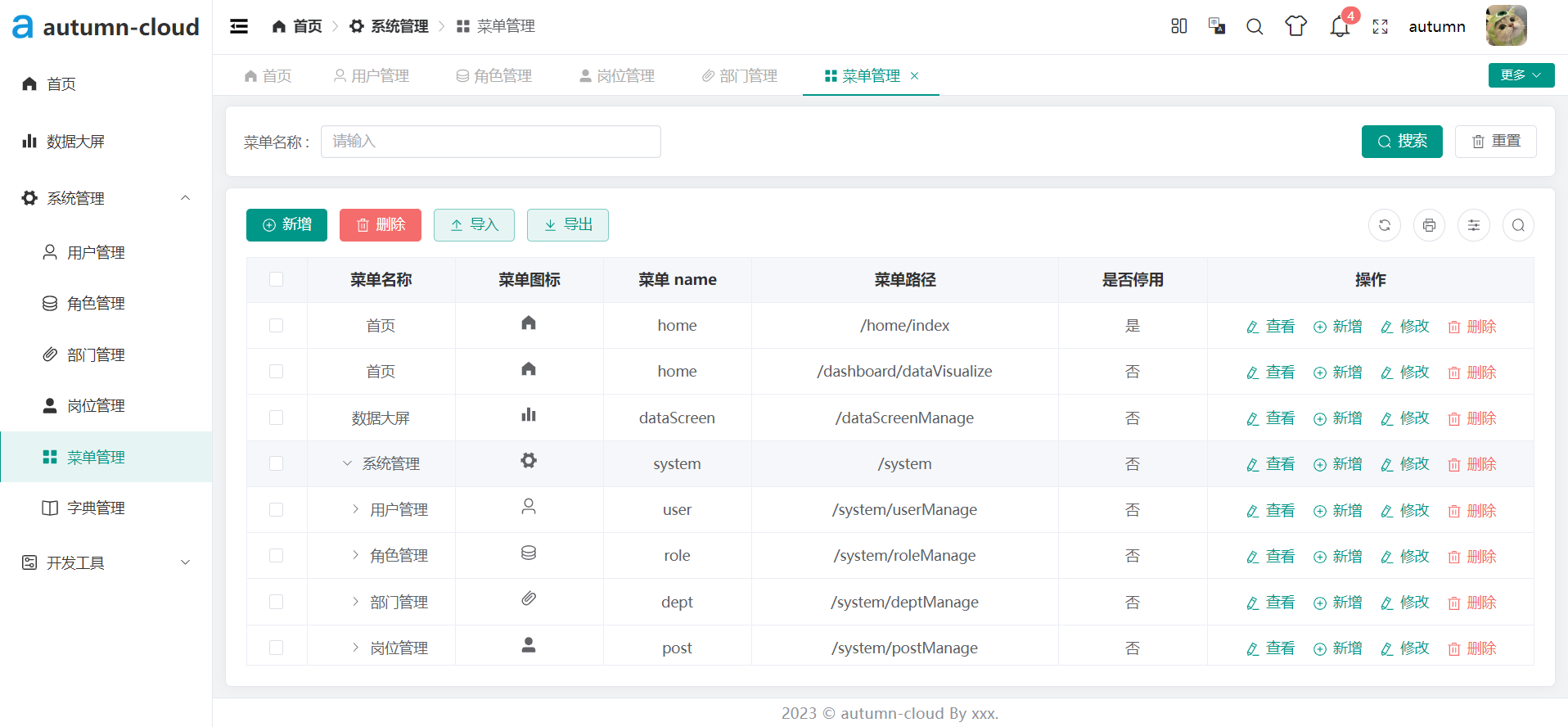
Task: Click 查看 in the 数据大屏 row
Action: [1270, 418]
